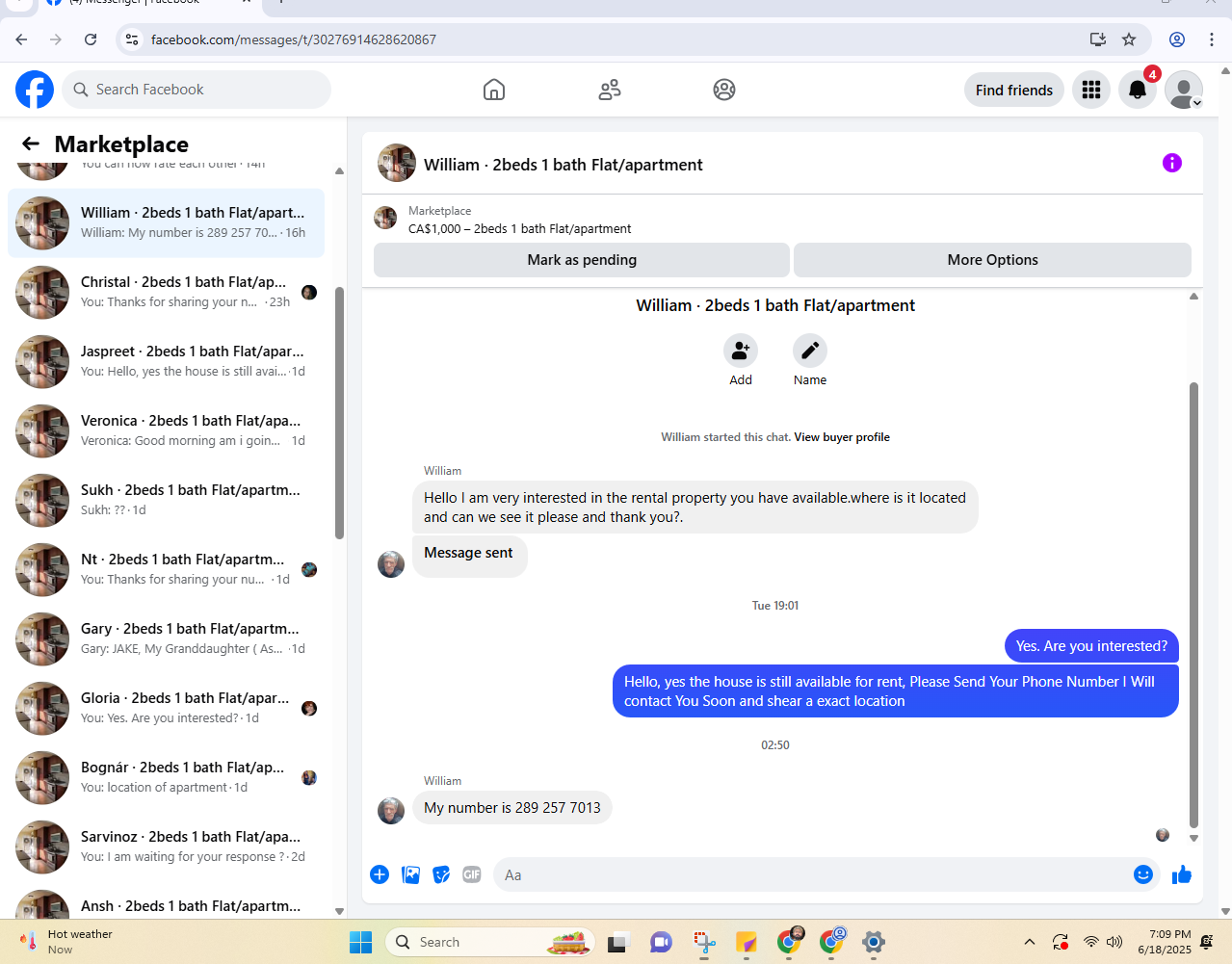Open the Bognár conversation
The width and height of the screenshot is (1232, 964).
point(166,778)
